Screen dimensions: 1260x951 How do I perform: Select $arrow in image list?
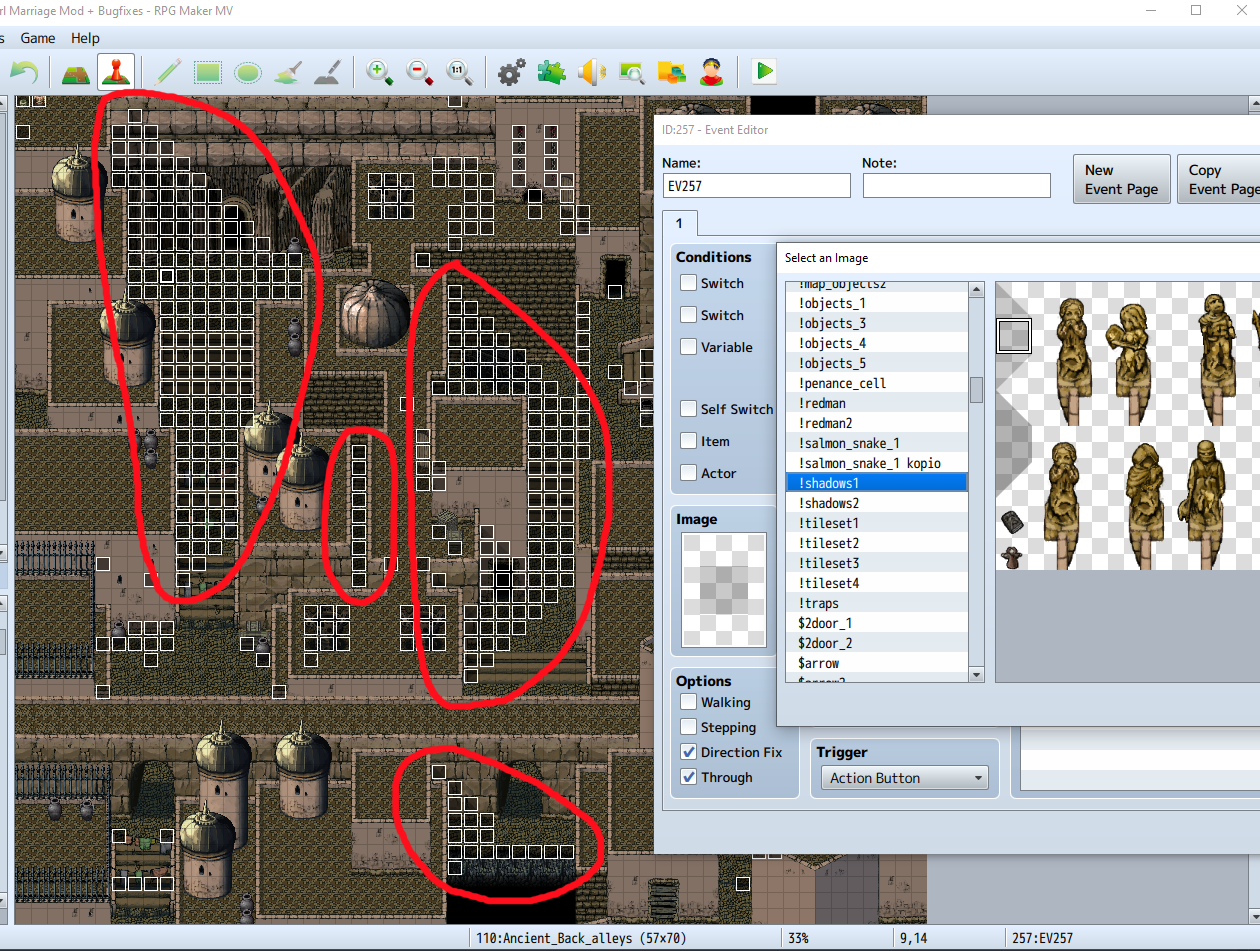click(877, 663)
